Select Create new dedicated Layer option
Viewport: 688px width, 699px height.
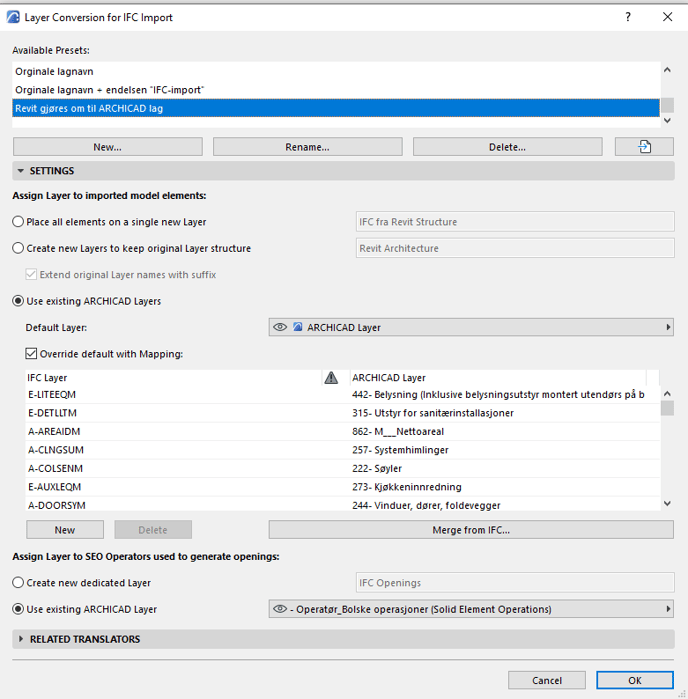18,583
